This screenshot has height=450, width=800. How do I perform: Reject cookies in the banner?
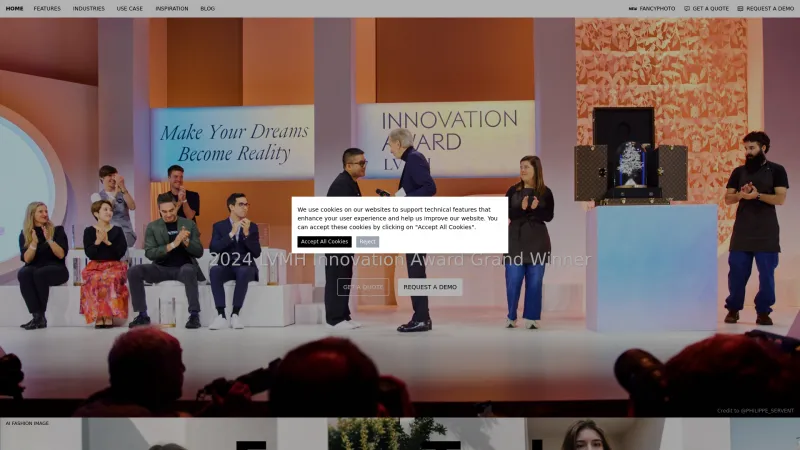point(367,242)
